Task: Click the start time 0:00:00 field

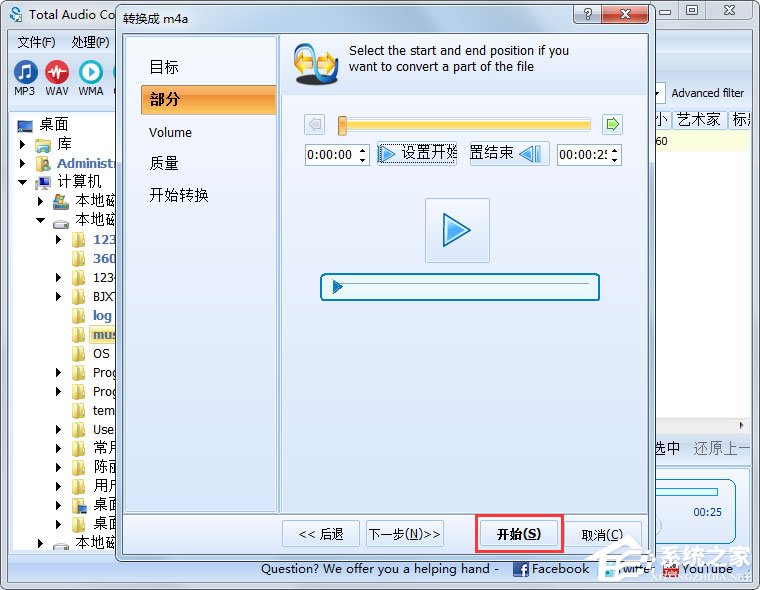Action: (x=332, y=155)
